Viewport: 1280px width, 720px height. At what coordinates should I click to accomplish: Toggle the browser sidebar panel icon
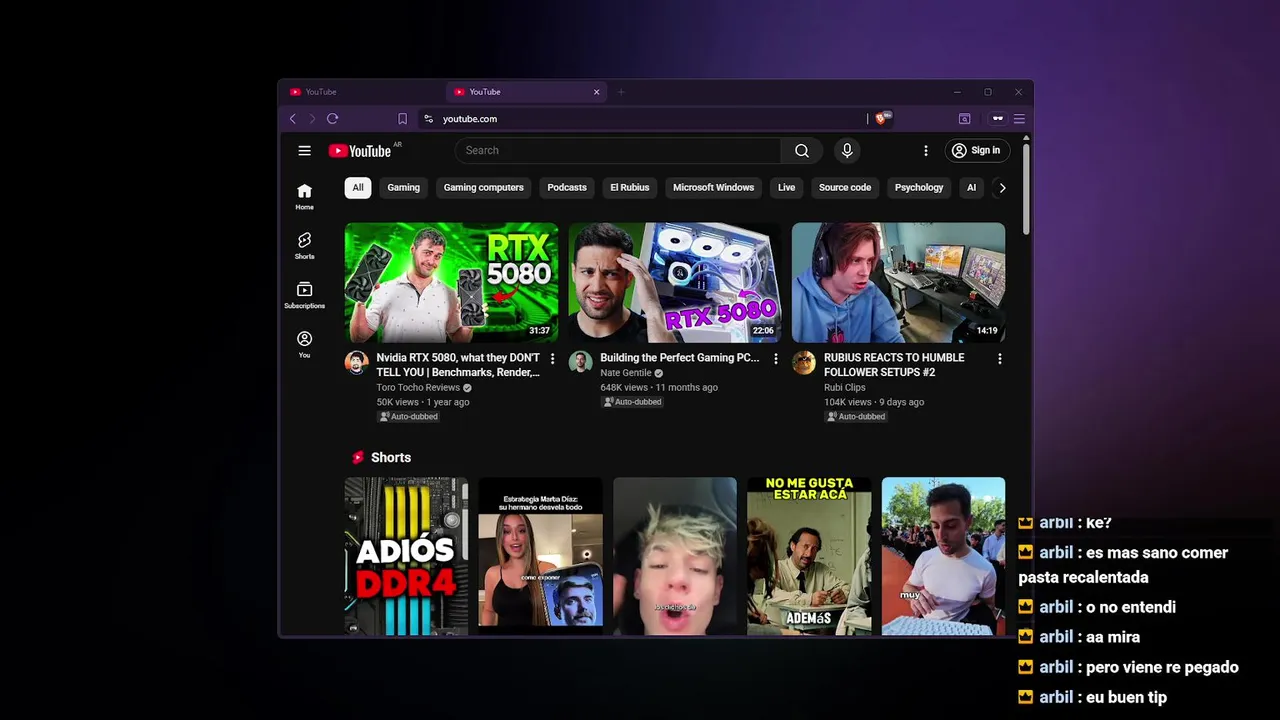pos(964,119)
